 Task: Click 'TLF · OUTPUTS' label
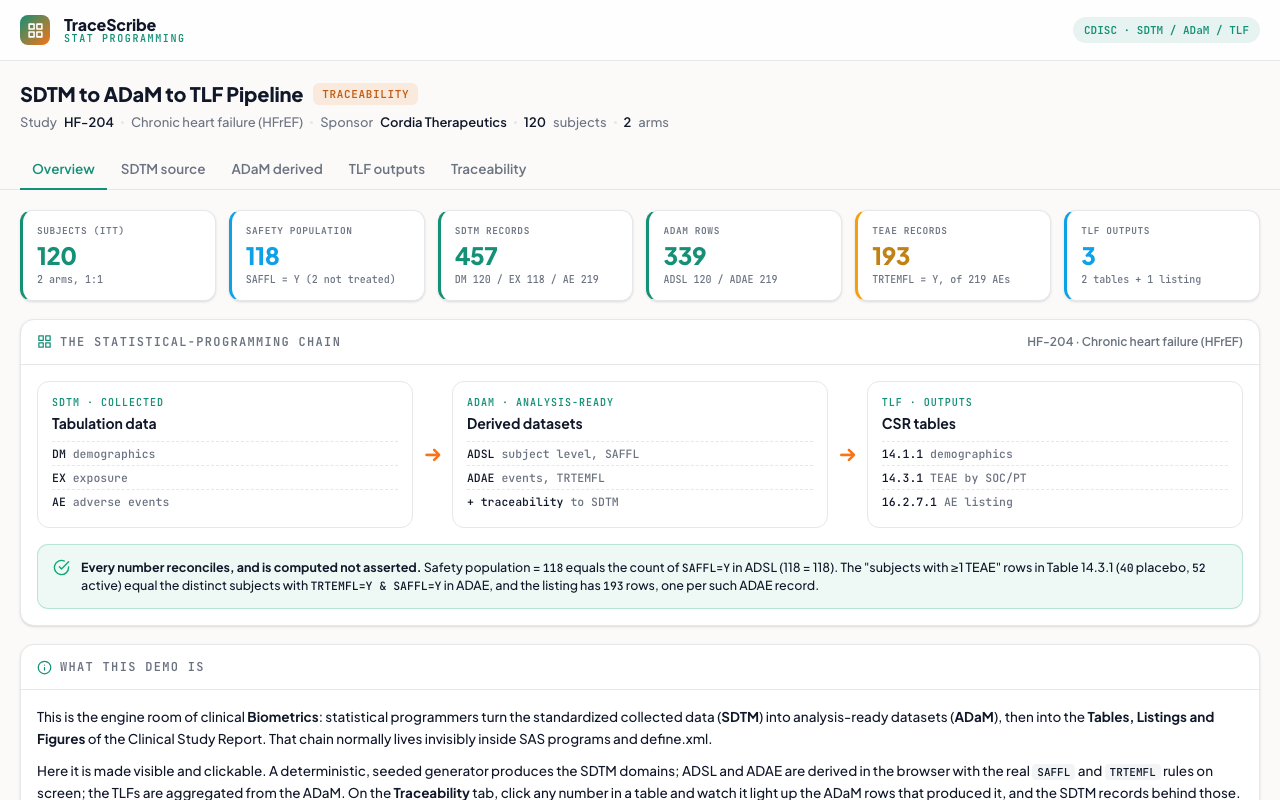click(927, 402)
